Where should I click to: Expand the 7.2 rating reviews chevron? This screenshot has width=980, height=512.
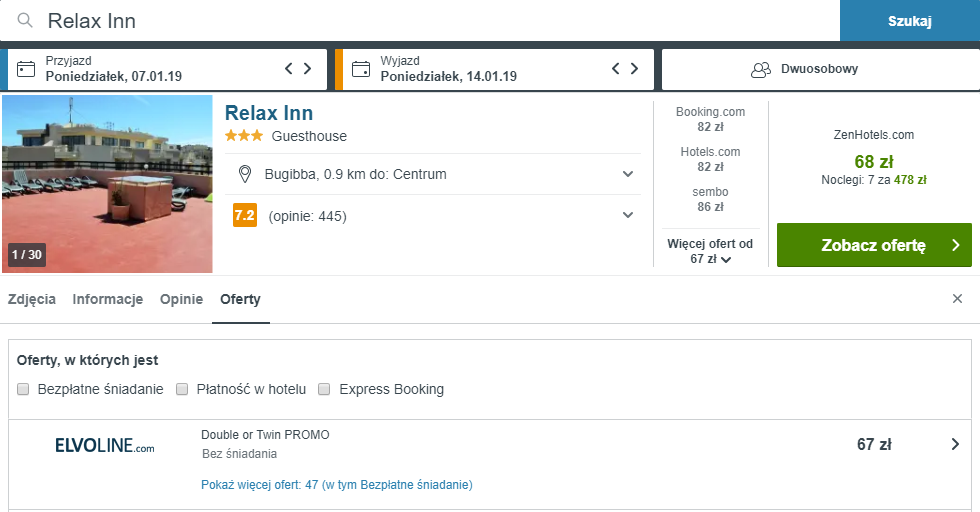[x=628, y=215]
